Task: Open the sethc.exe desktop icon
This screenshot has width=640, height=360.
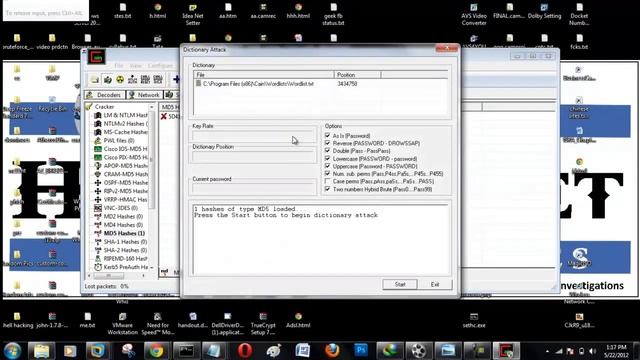Action: click(473, 321)
